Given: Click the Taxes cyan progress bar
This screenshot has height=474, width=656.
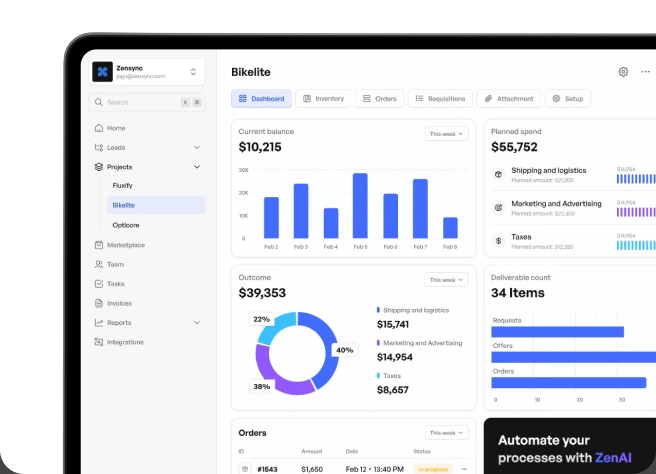Looking at the screenshot, I should (636, 245).
